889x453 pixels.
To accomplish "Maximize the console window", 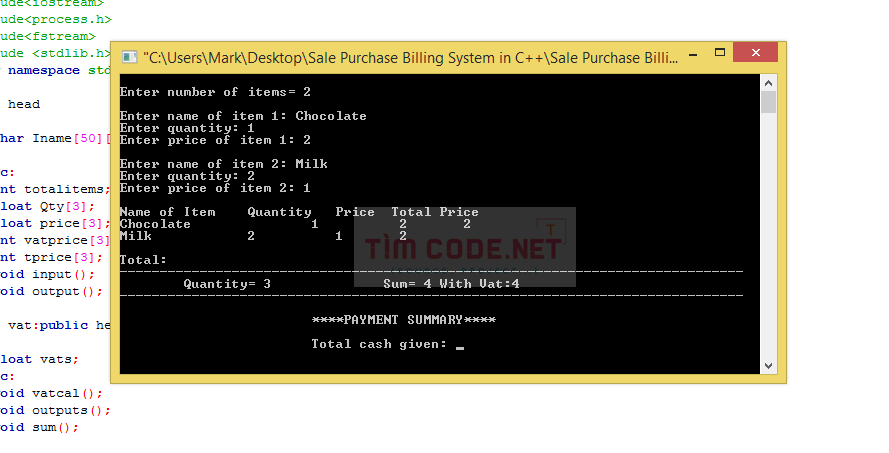I will pos(719,53).
